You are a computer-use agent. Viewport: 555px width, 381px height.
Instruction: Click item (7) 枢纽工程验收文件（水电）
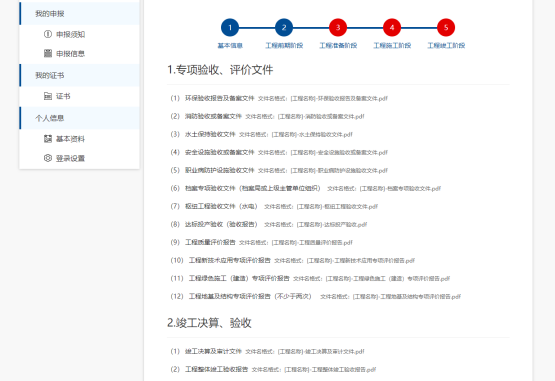click(221, 206)
